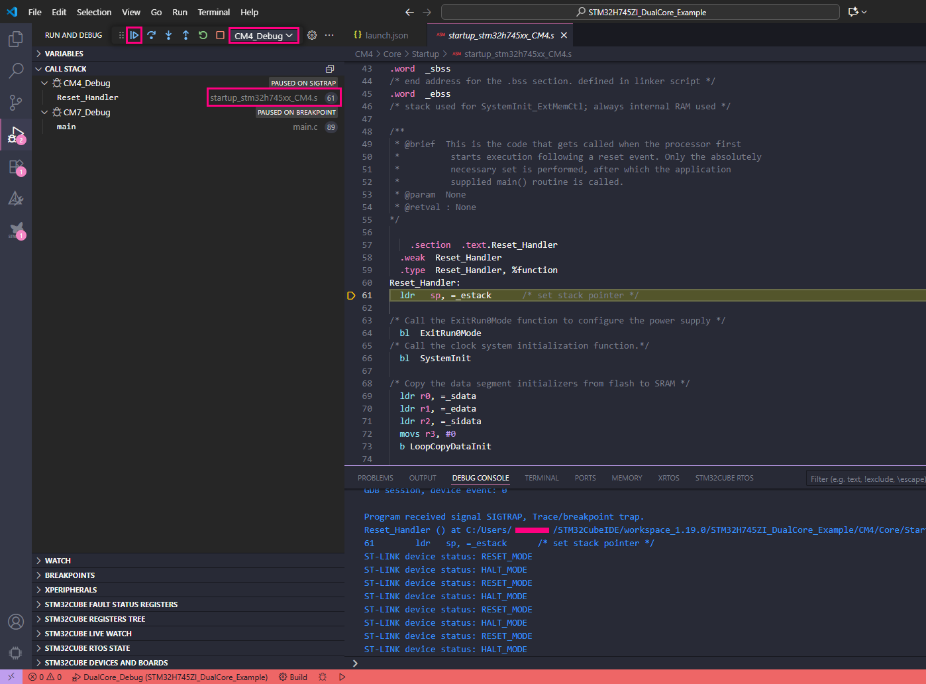Click the debug console filter input field
926x684 pixels.
click(865, 479)
